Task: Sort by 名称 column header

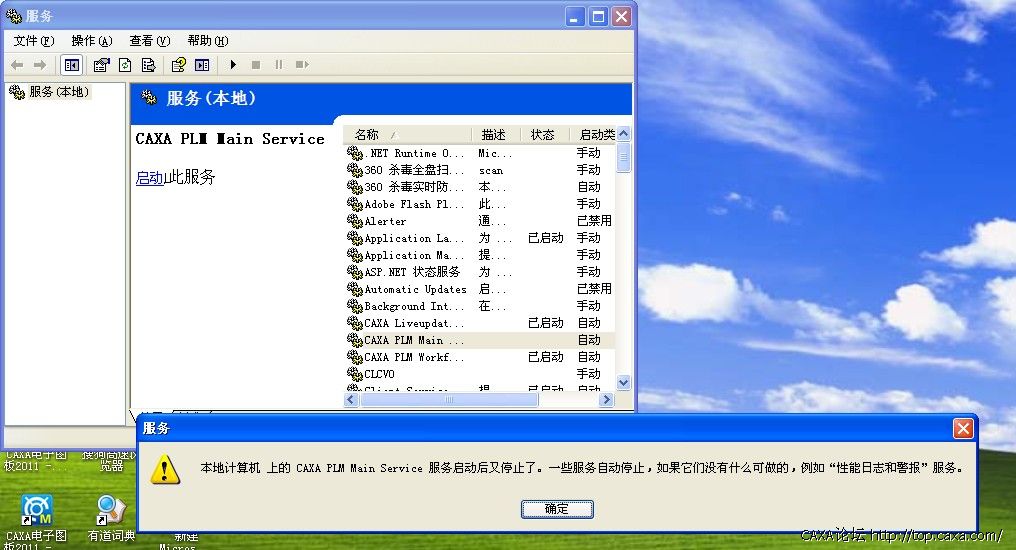Action: [x=407, y=135]
